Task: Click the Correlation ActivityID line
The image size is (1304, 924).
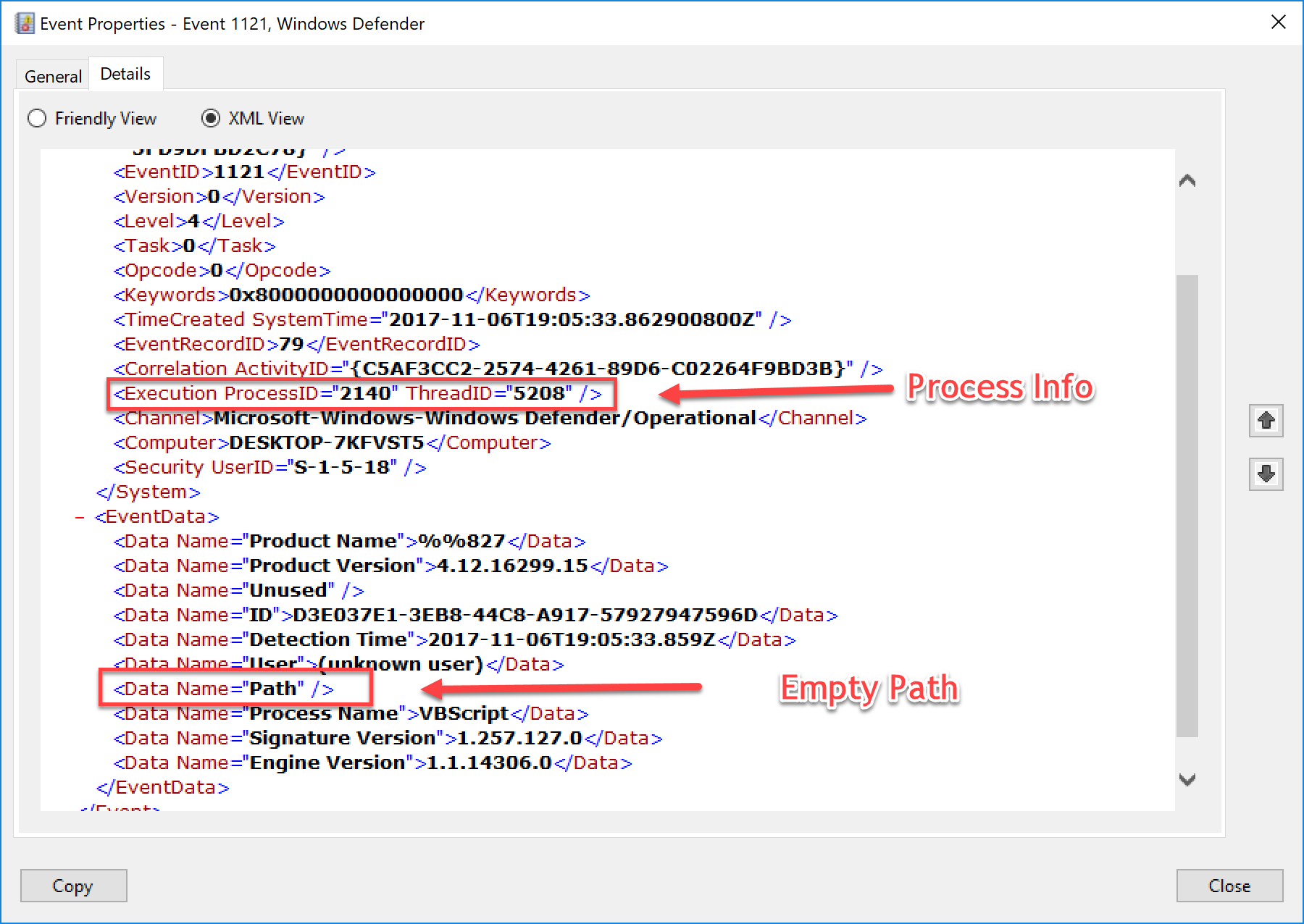Action: tap(498, 369)
